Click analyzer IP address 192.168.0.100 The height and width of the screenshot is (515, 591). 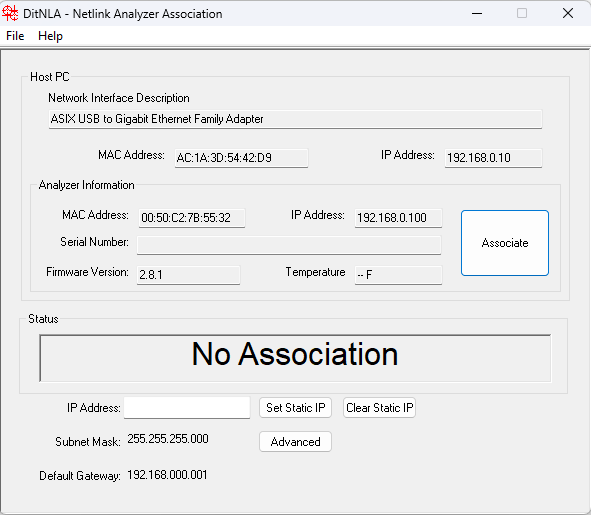click(x=398, y=218)
